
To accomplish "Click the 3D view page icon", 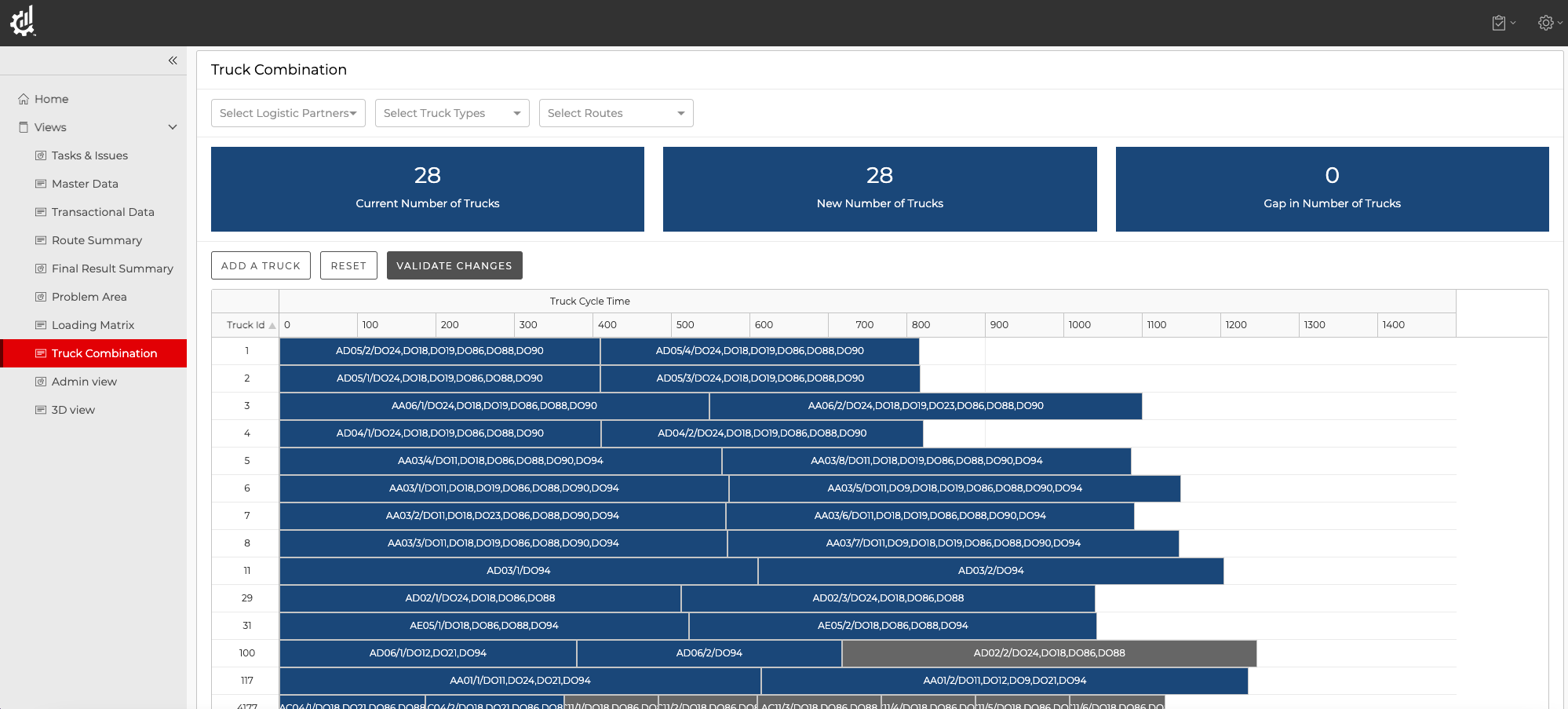I will click(41, 410).
